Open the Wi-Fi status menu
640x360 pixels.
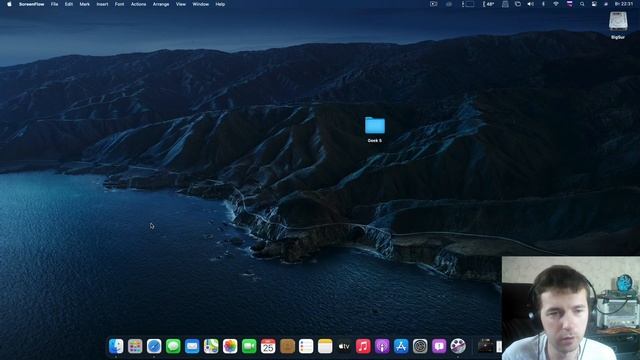pos(556,4)
